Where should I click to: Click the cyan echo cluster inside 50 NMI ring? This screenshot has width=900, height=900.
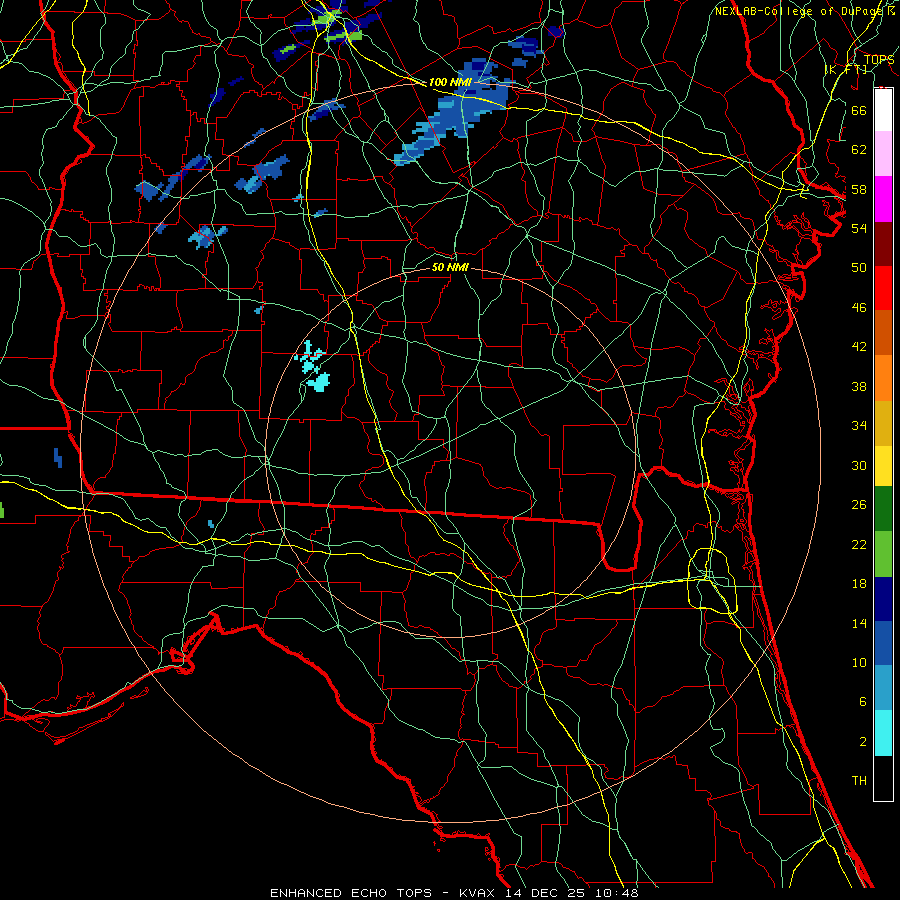coord(313,367)
